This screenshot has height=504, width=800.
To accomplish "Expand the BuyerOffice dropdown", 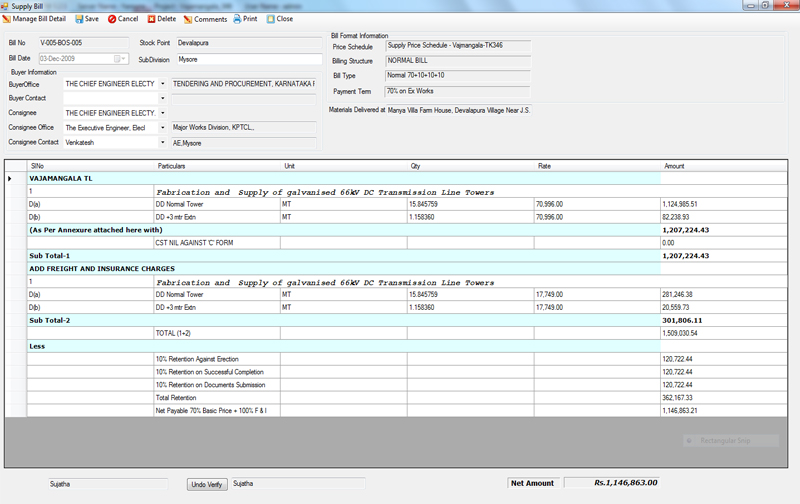I will pos(162,83).
